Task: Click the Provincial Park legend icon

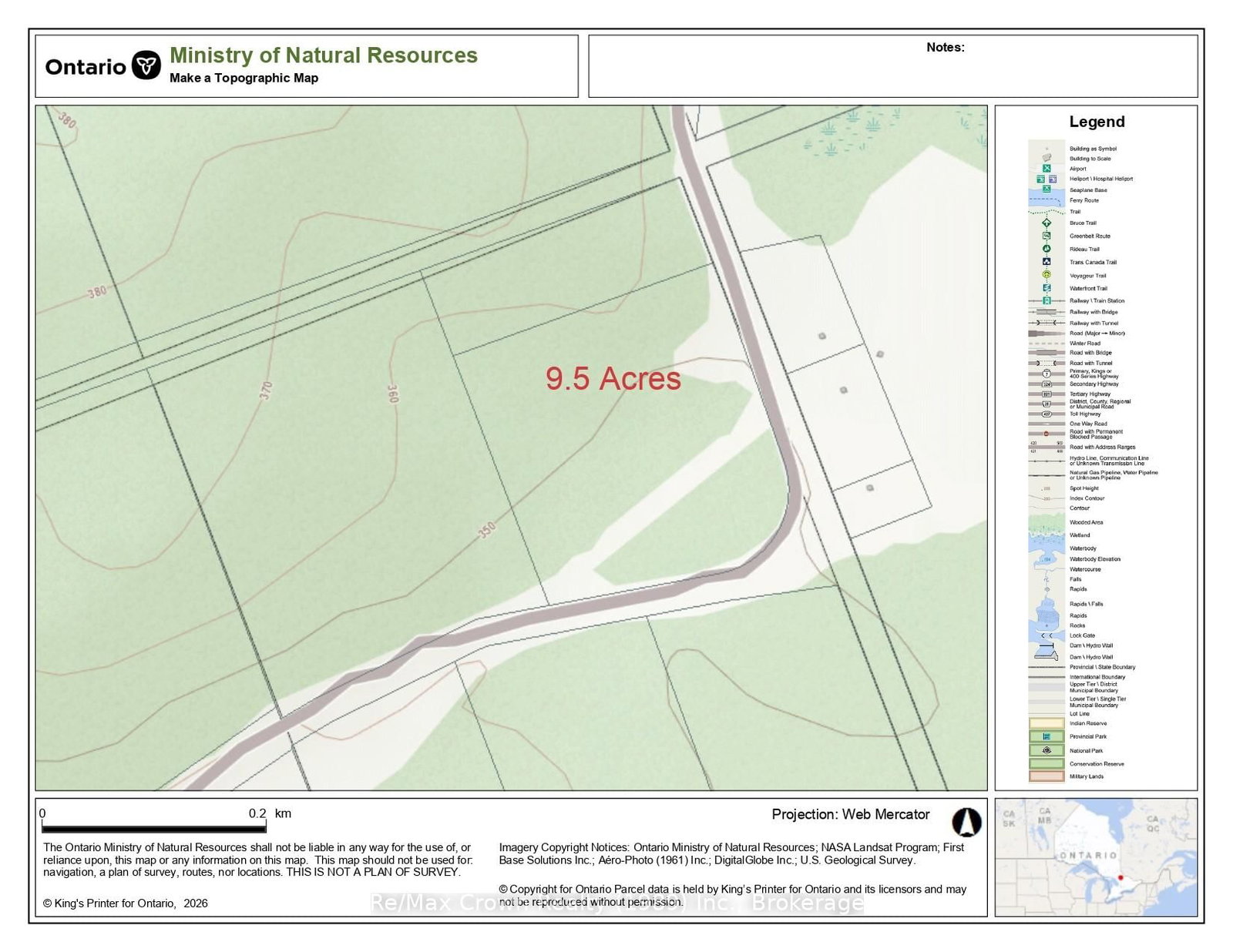Action: pos(1047,736)
